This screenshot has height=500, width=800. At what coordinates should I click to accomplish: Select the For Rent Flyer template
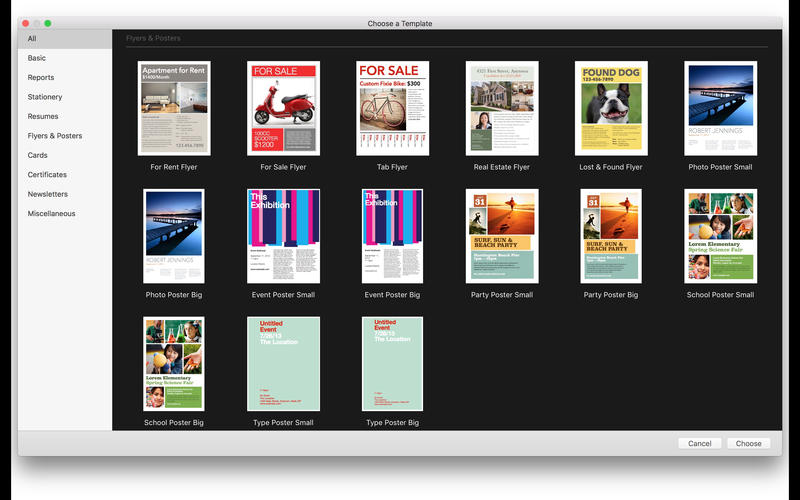pyautogui.click(x=174, y=108)
